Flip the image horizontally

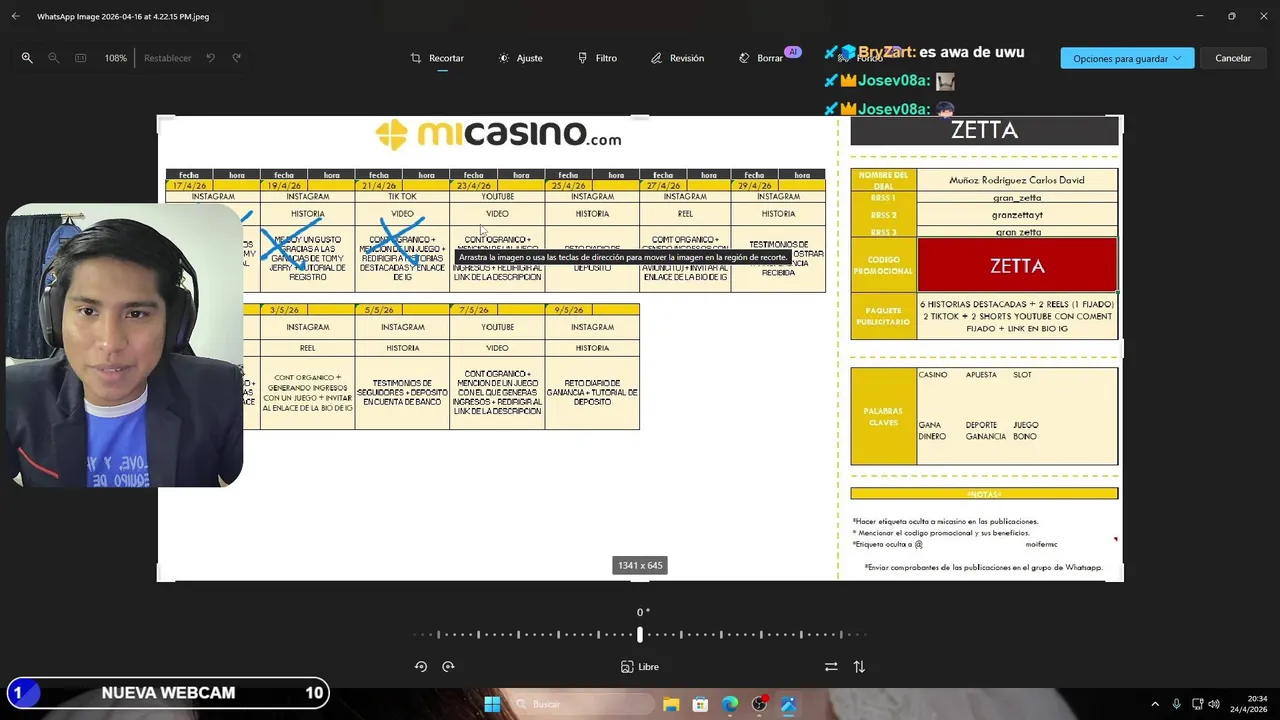[x=831, y=667]
